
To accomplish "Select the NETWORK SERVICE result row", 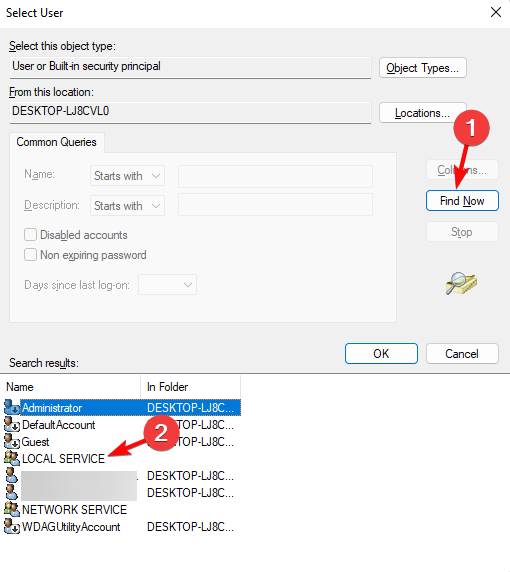I will click(122, 510).
